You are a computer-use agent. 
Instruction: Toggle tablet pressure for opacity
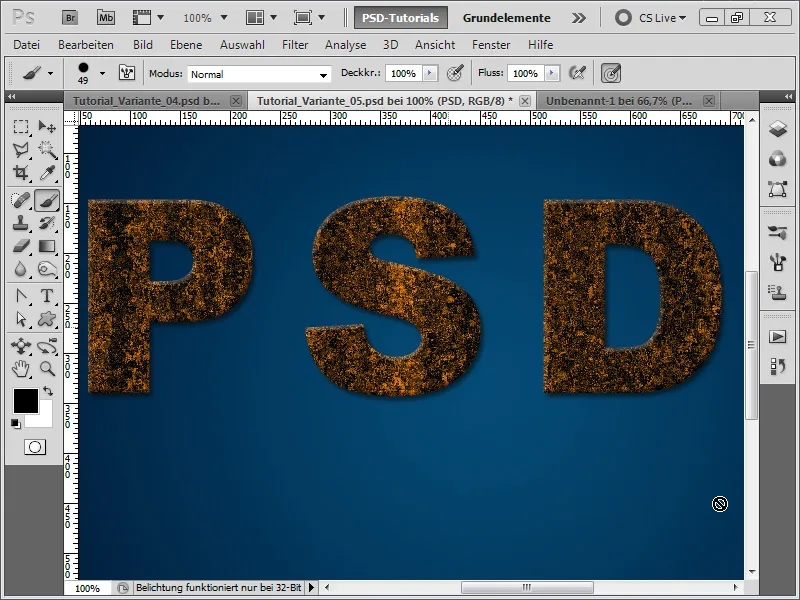click(x=455, y=73)
